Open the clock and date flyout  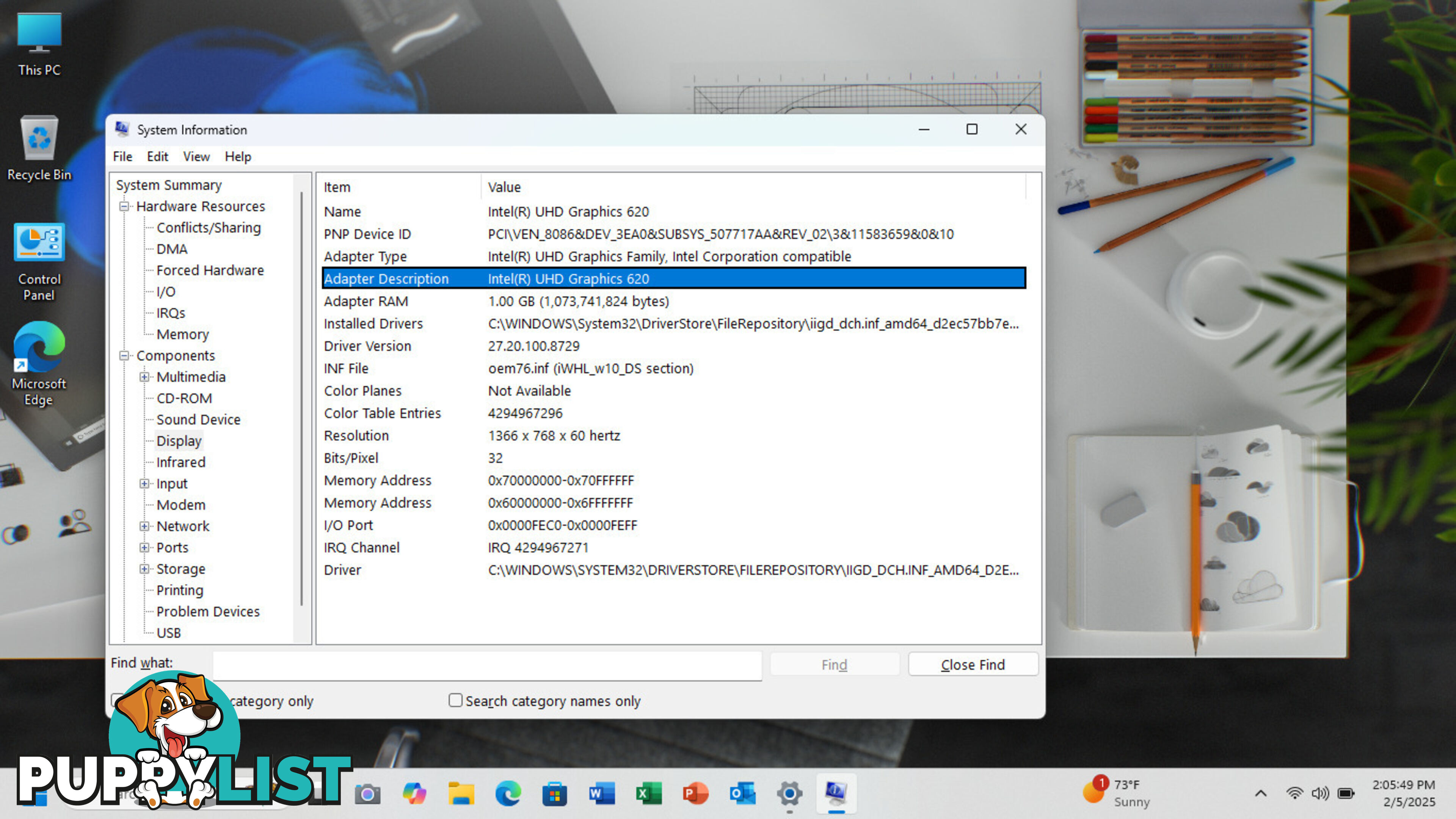(1404, 793)
